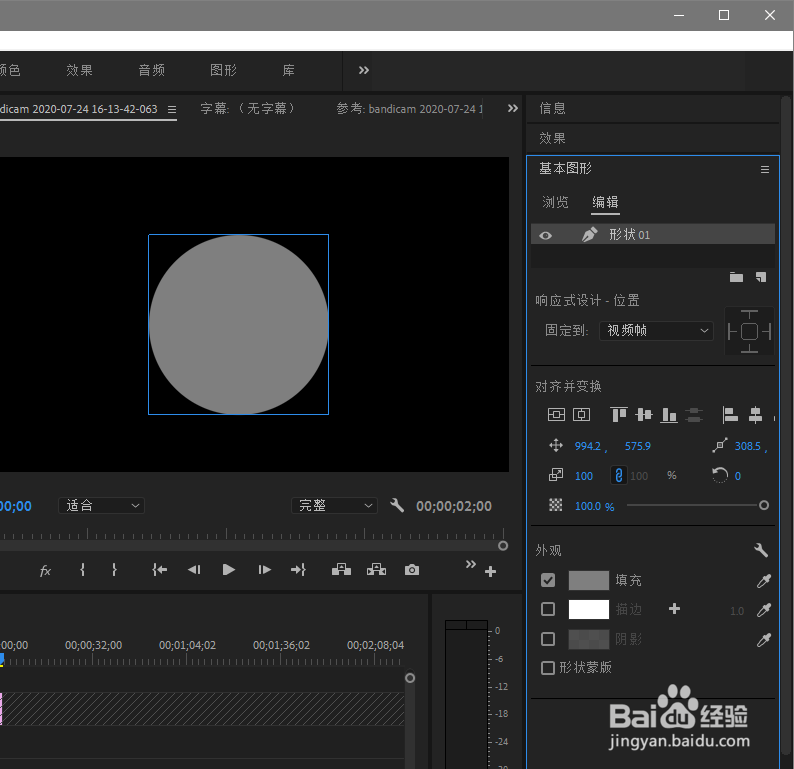Click the align bottom icon

(669, 415)
